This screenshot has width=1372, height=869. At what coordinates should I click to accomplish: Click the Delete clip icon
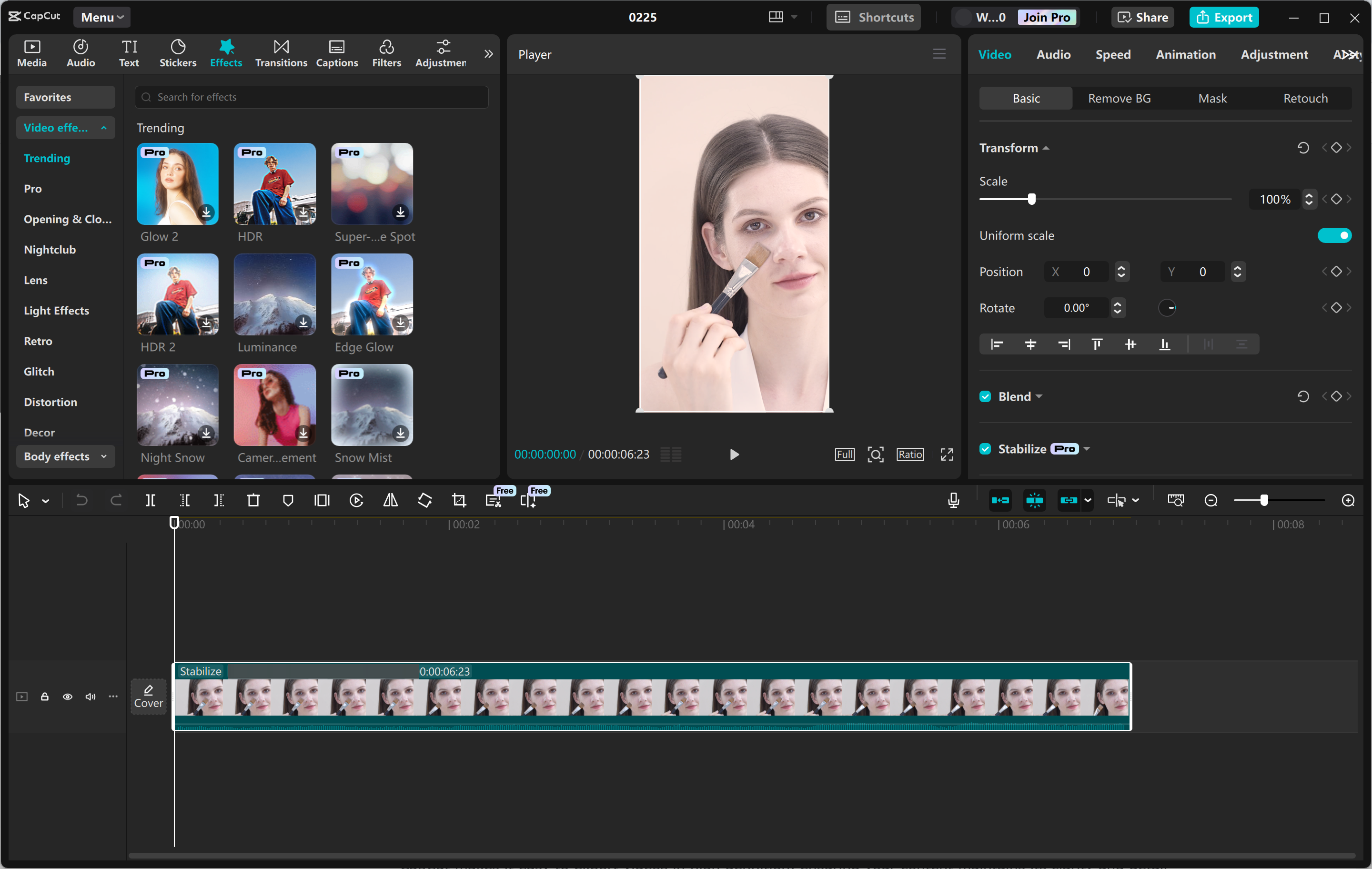[253, 500]
